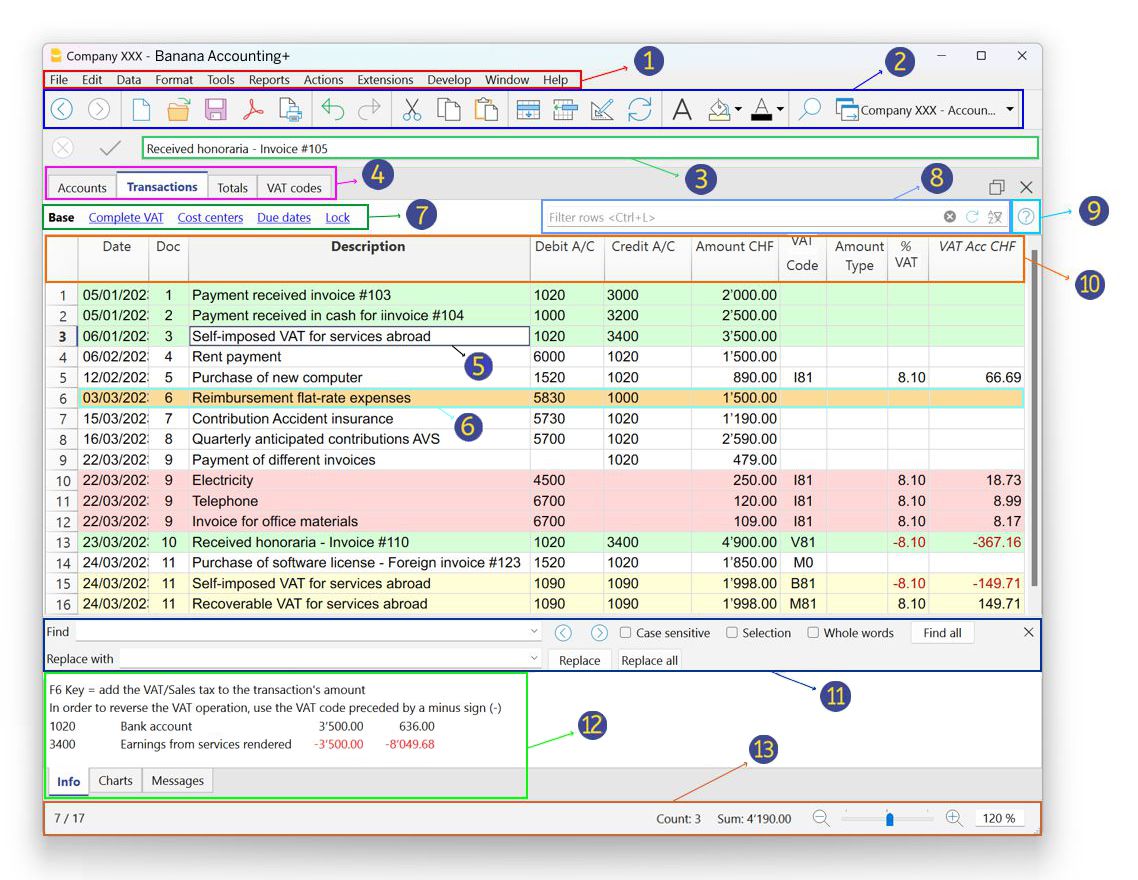Expand the fill color dropdown arrow
Viewport: 1138px width, 880px height.
pyautogui.click(x=738, y=110)
